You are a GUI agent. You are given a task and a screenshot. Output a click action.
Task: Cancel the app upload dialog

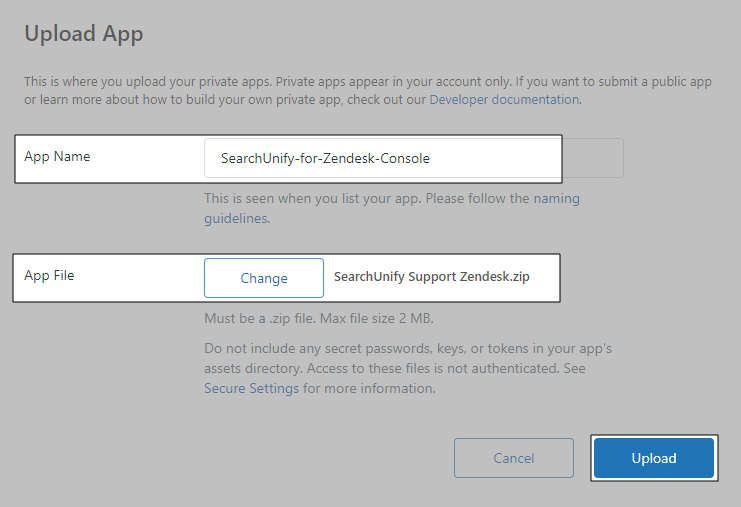click(x=513, y=458)
